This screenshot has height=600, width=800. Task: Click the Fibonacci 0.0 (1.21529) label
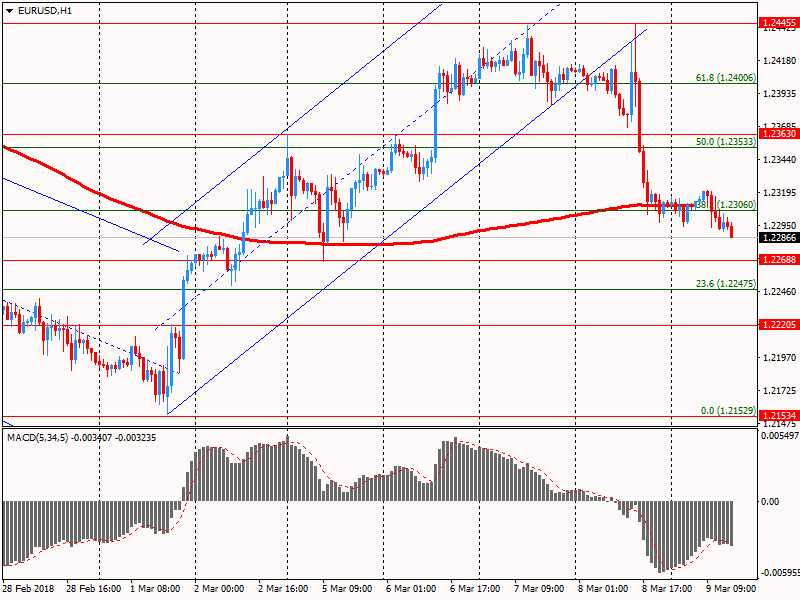point(728,411)
